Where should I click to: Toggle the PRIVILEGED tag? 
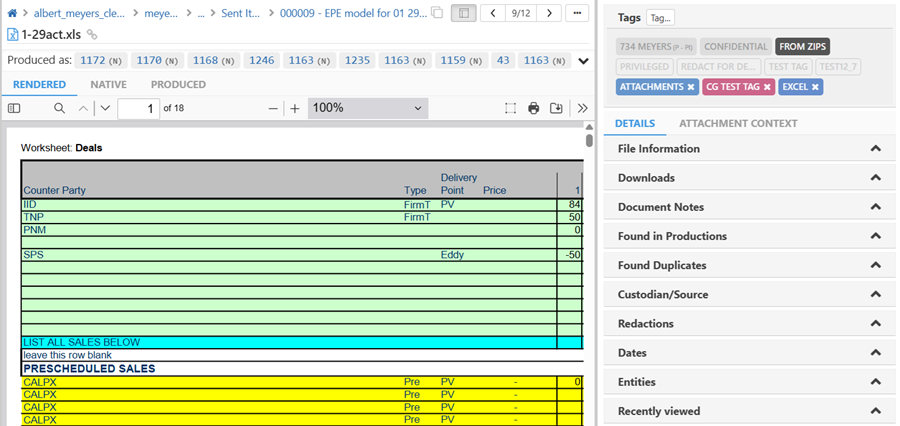click(x=645, y=67)
